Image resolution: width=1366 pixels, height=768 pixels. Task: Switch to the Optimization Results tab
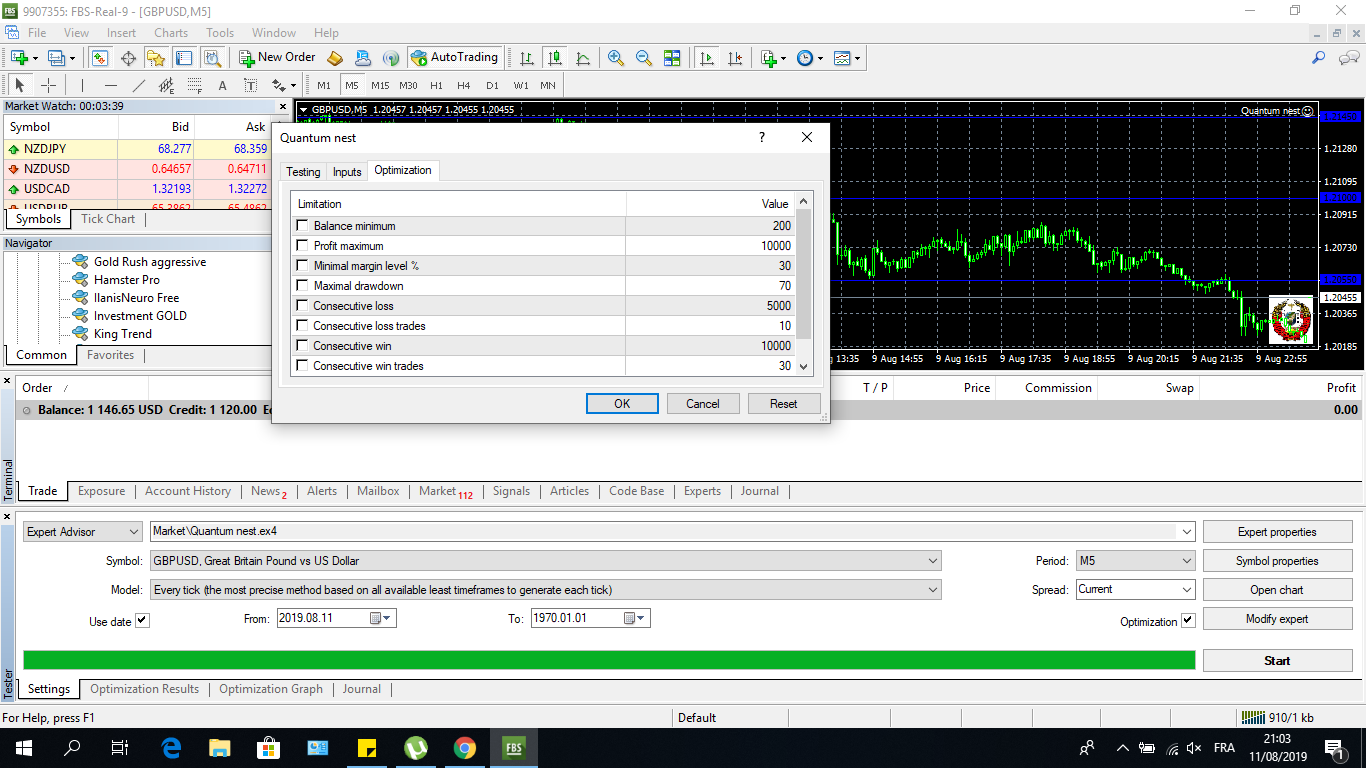pos(145,689)
